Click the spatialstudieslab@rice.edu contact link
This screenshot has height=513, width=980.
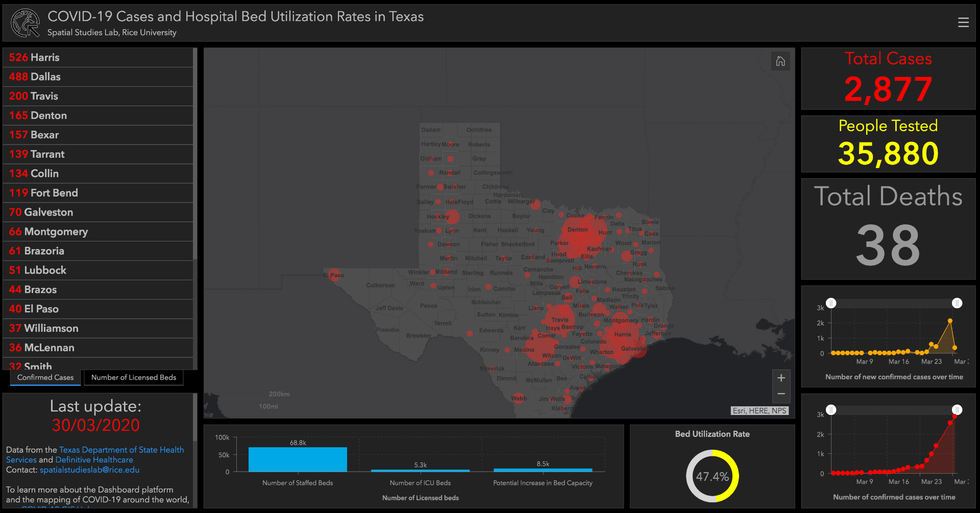pyautogui.click(x=96, y=469)
